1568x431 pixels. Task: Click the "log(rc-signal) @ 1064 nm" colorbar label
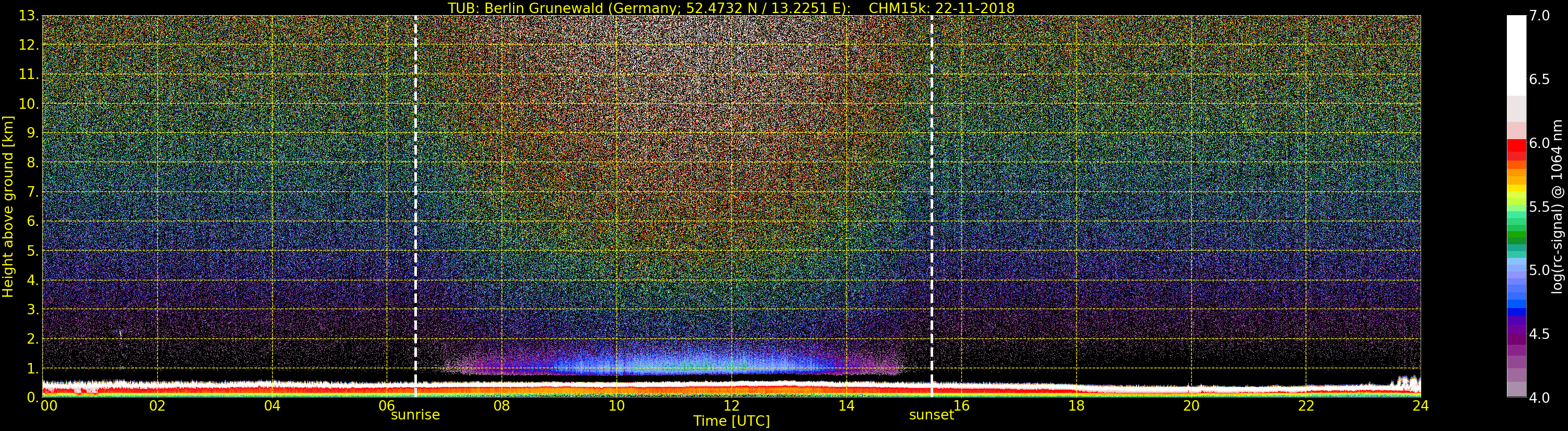coord(1557,206)
